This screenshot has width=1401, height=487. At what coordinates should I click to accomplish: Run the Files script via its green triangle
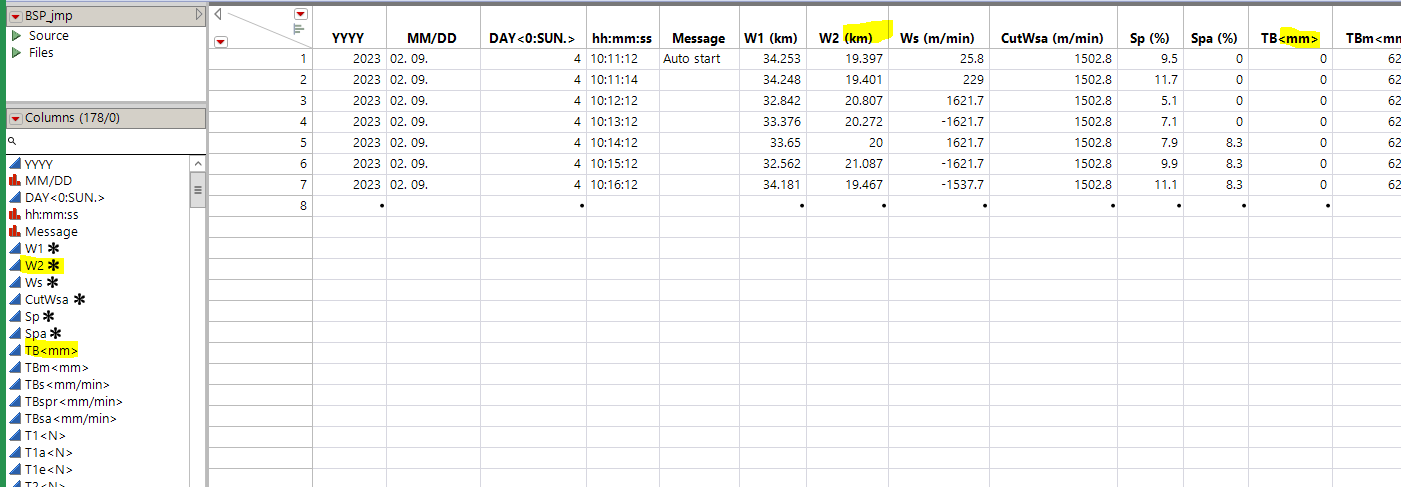[16, 53]
